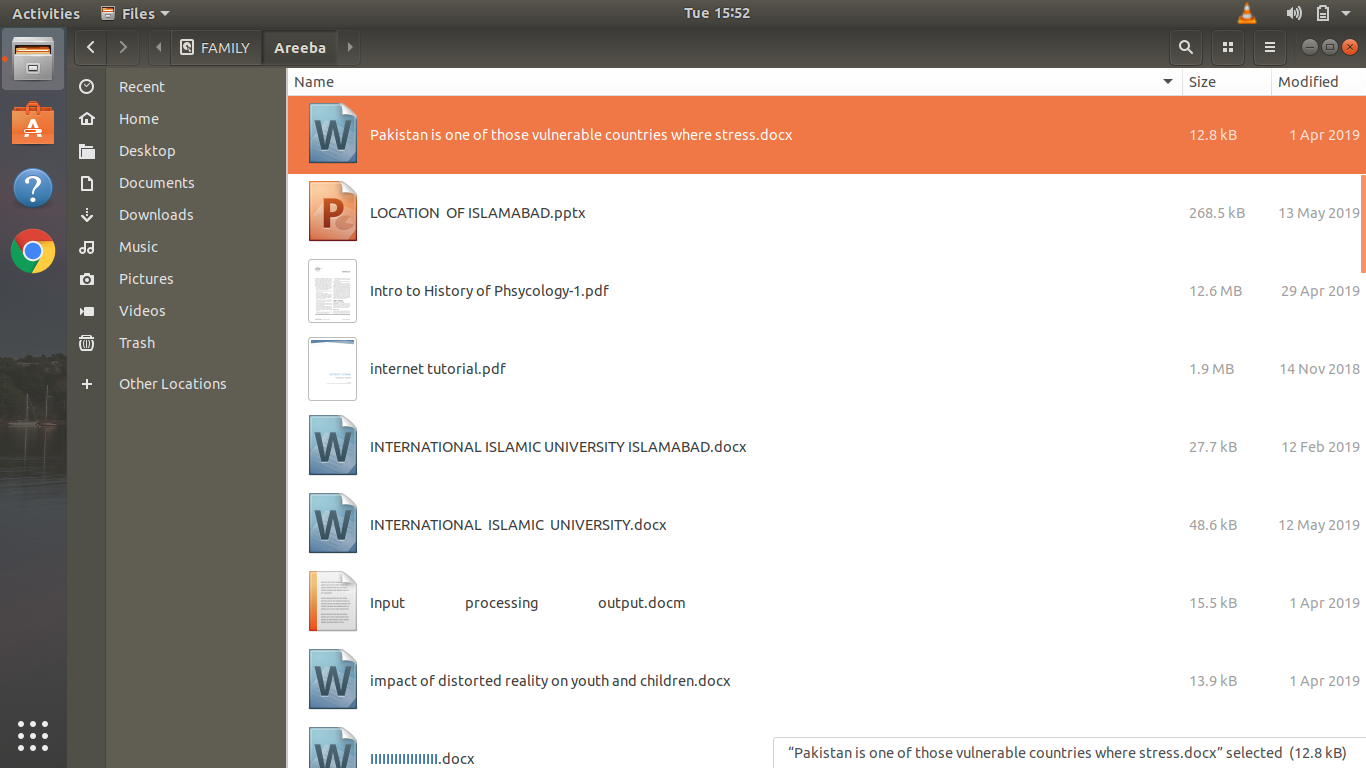Click the 12 May 2019 modified date

coord(1319,525)
